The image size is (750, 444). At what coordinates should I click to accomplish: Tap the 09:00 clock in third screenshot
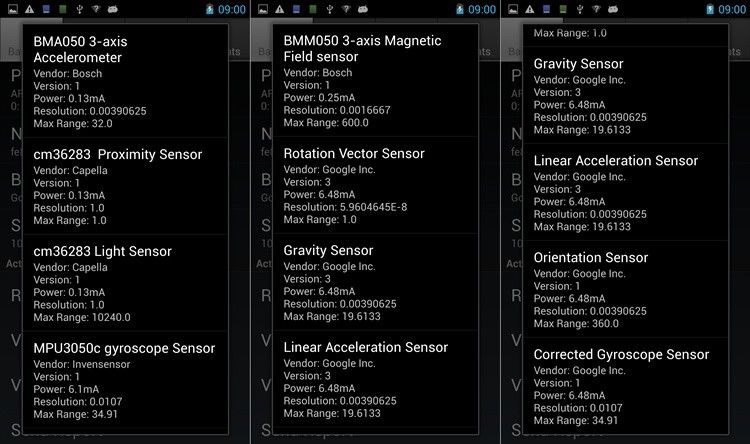tap(732, 10)
